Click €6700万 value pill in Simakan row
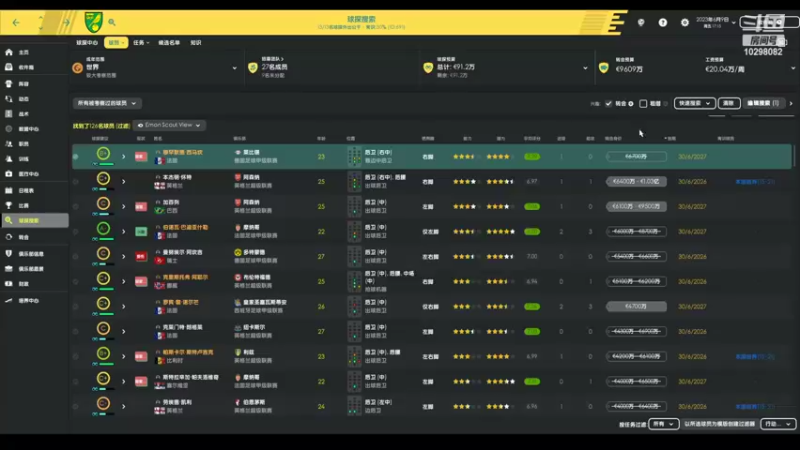This screenshot has height=450, width=800. tap(636, 157)
